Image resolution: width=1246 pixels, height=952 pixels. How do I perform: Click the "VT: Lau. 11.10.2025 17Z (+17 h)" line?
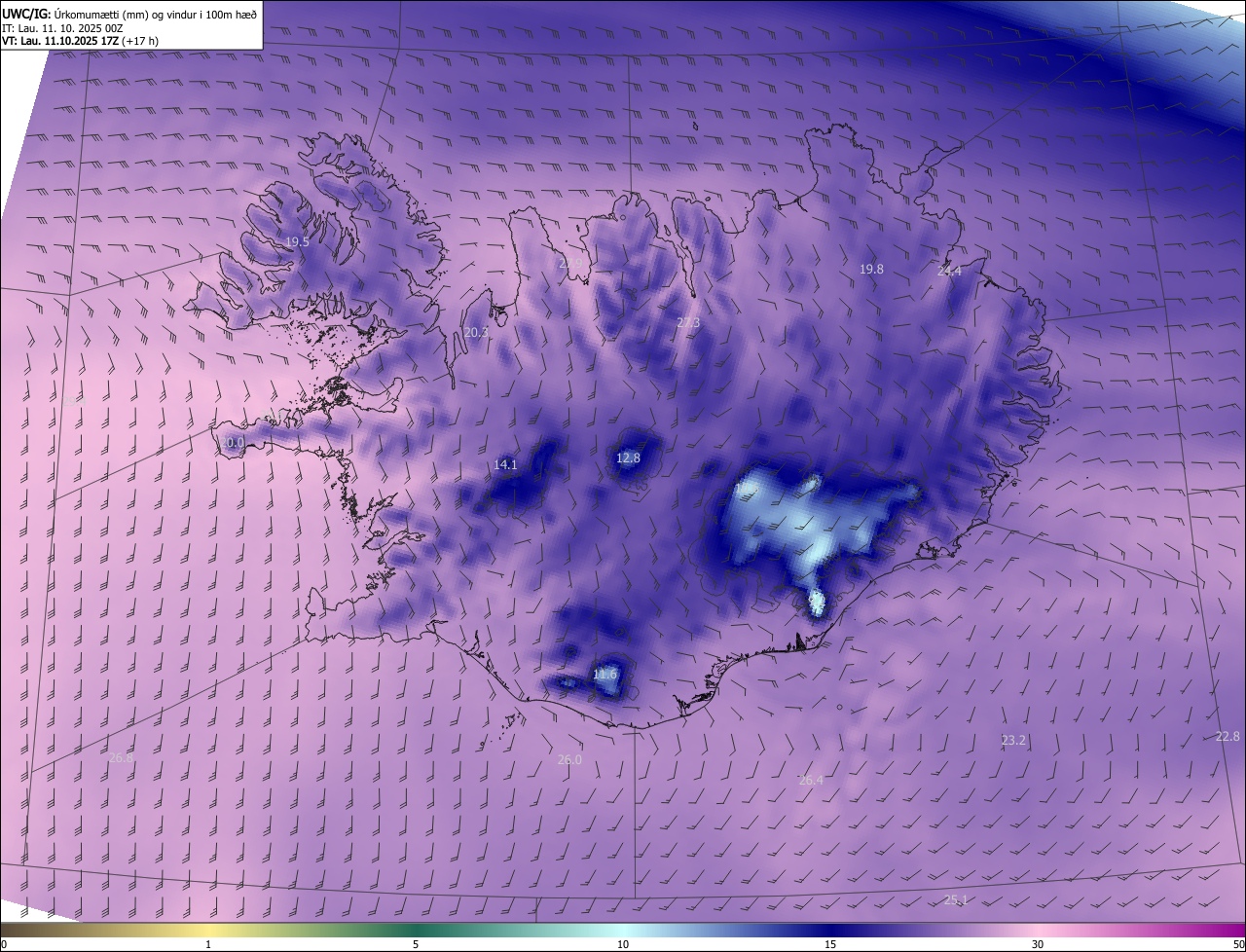(81, 41)
